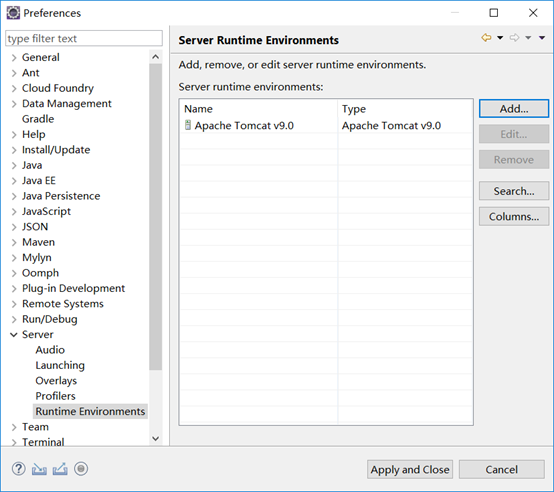
Task: Click the Name column header
Action: (x=259, y=109)
